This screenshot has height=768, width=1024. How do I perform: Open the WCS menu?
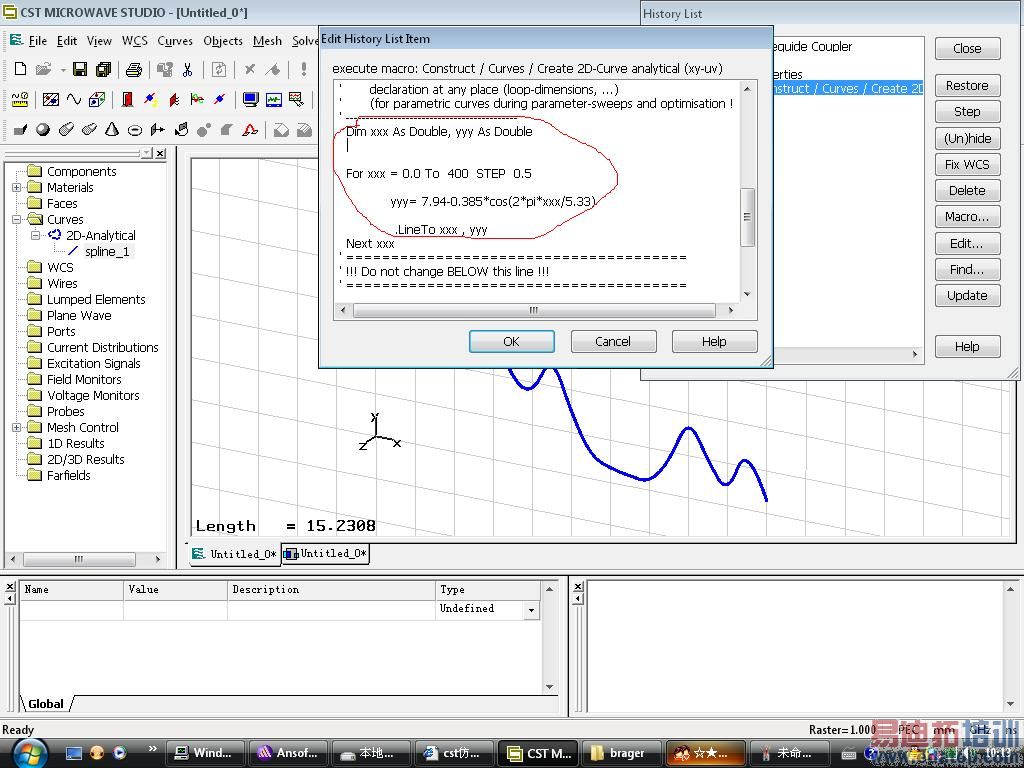135,40
